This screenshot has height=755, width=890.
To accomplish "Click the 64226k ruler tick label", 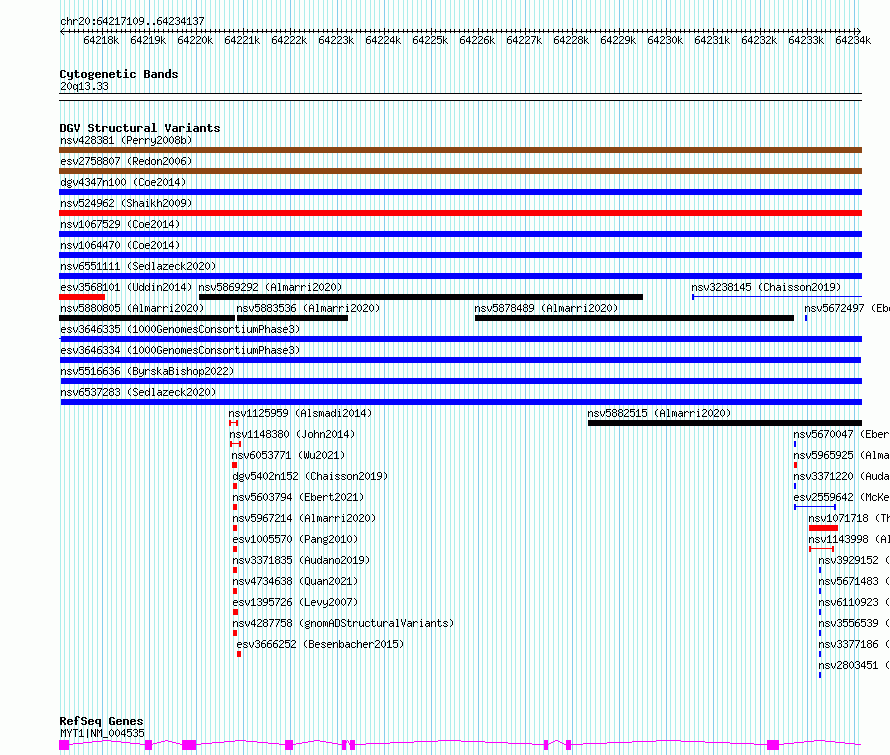I will (477, 40).
